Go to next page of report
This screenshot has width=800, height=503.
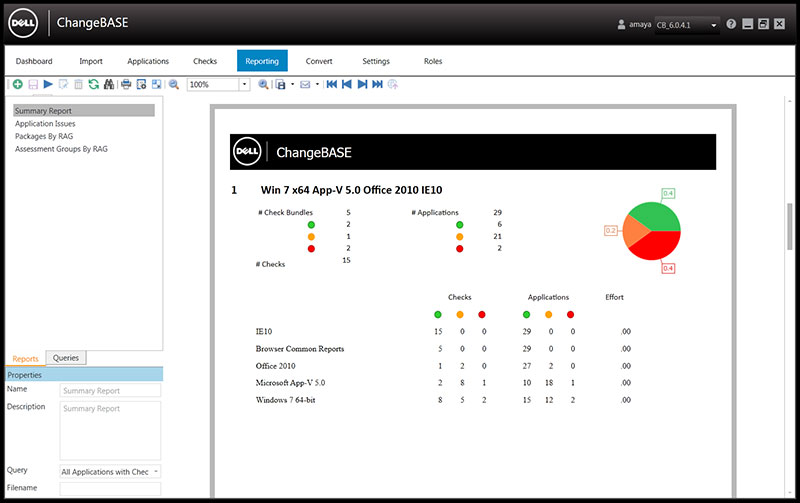[362, 84]
